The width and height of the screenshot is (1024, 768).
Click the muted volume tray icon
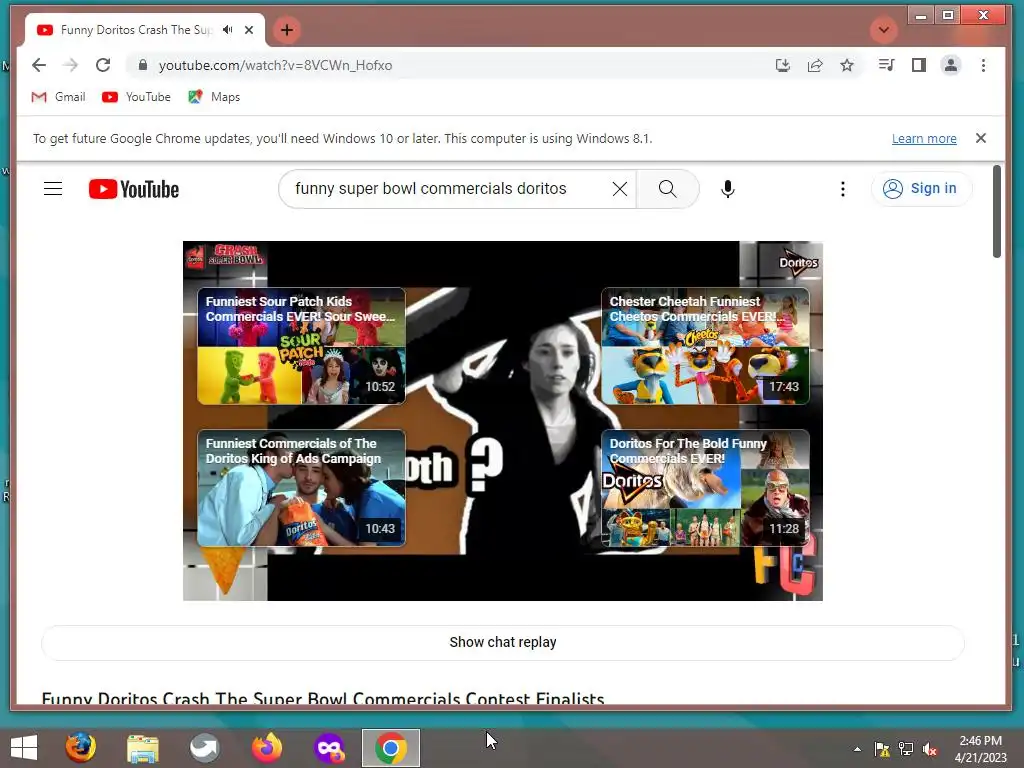(x=930, y=749)
